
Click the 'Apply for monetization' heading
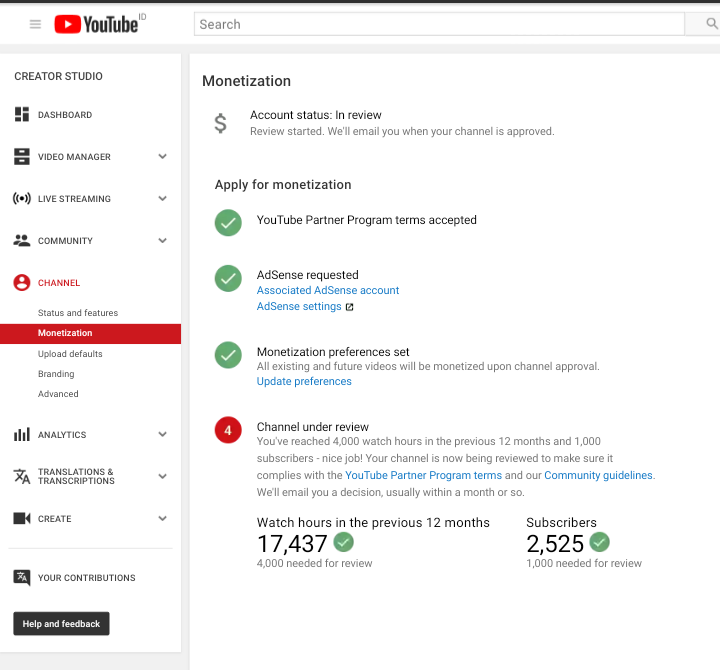click(x=283, y=185)
